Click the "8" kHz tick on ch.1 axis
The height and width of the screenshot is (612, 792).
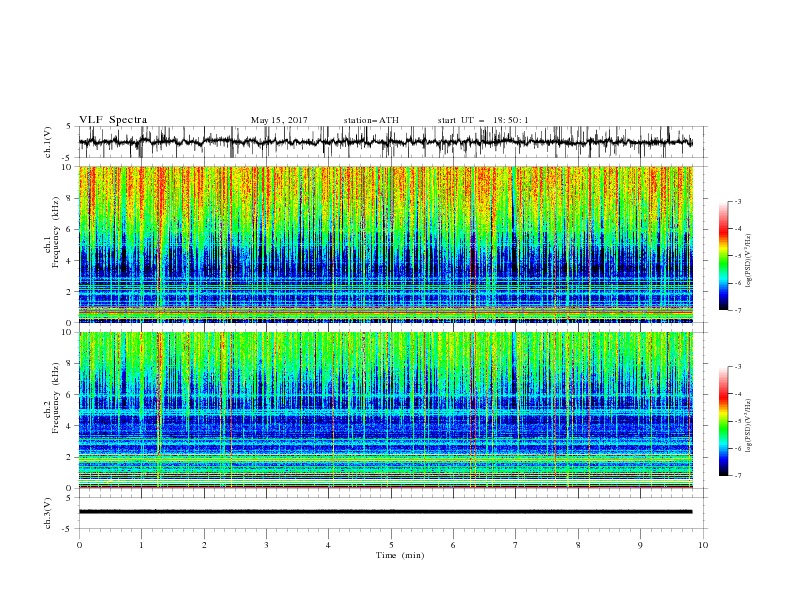(x=70, y=198)
